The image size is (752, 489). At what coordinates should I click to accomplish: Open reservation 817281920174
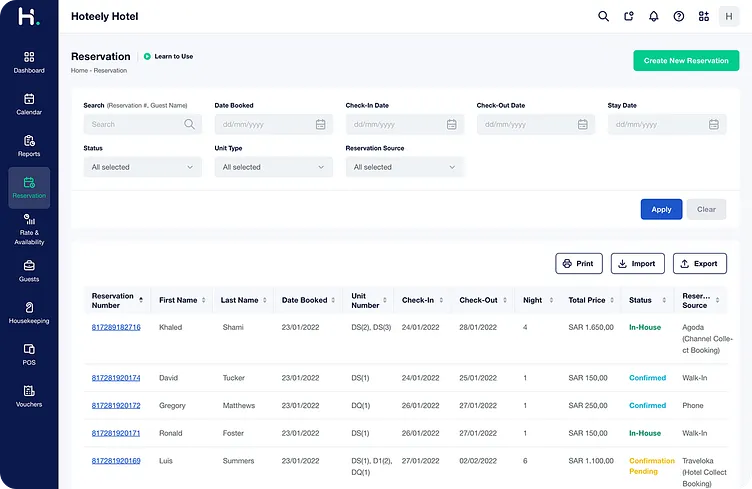[x=116, y=378]
